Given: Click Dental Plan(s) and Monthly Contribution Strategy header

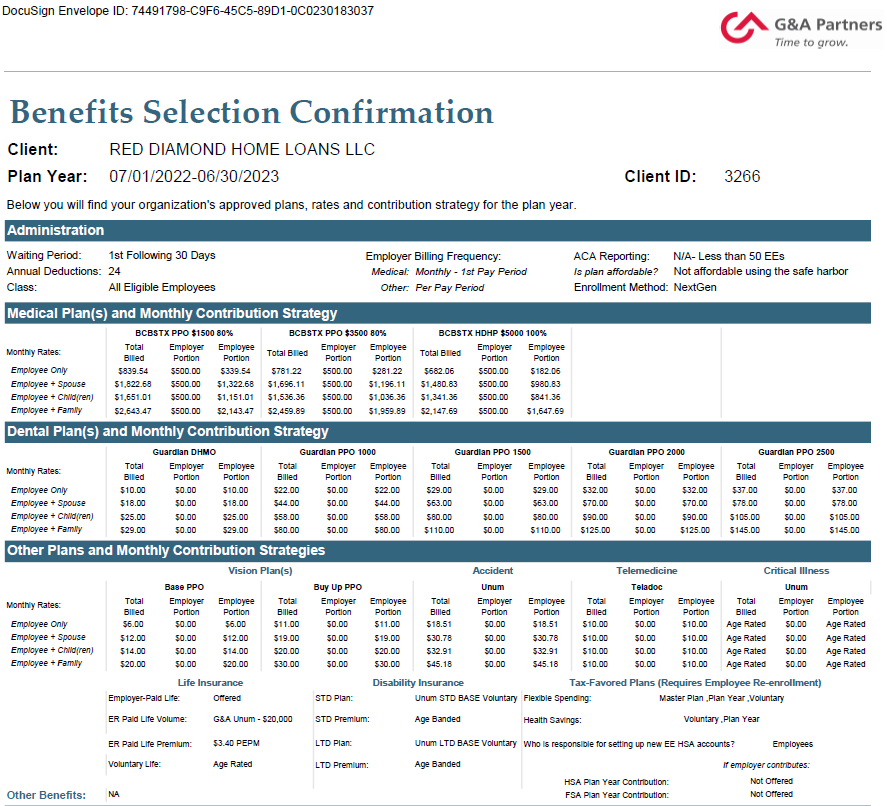Looking at the screenshot, I should pyautogui.click(x=438, y=432).
